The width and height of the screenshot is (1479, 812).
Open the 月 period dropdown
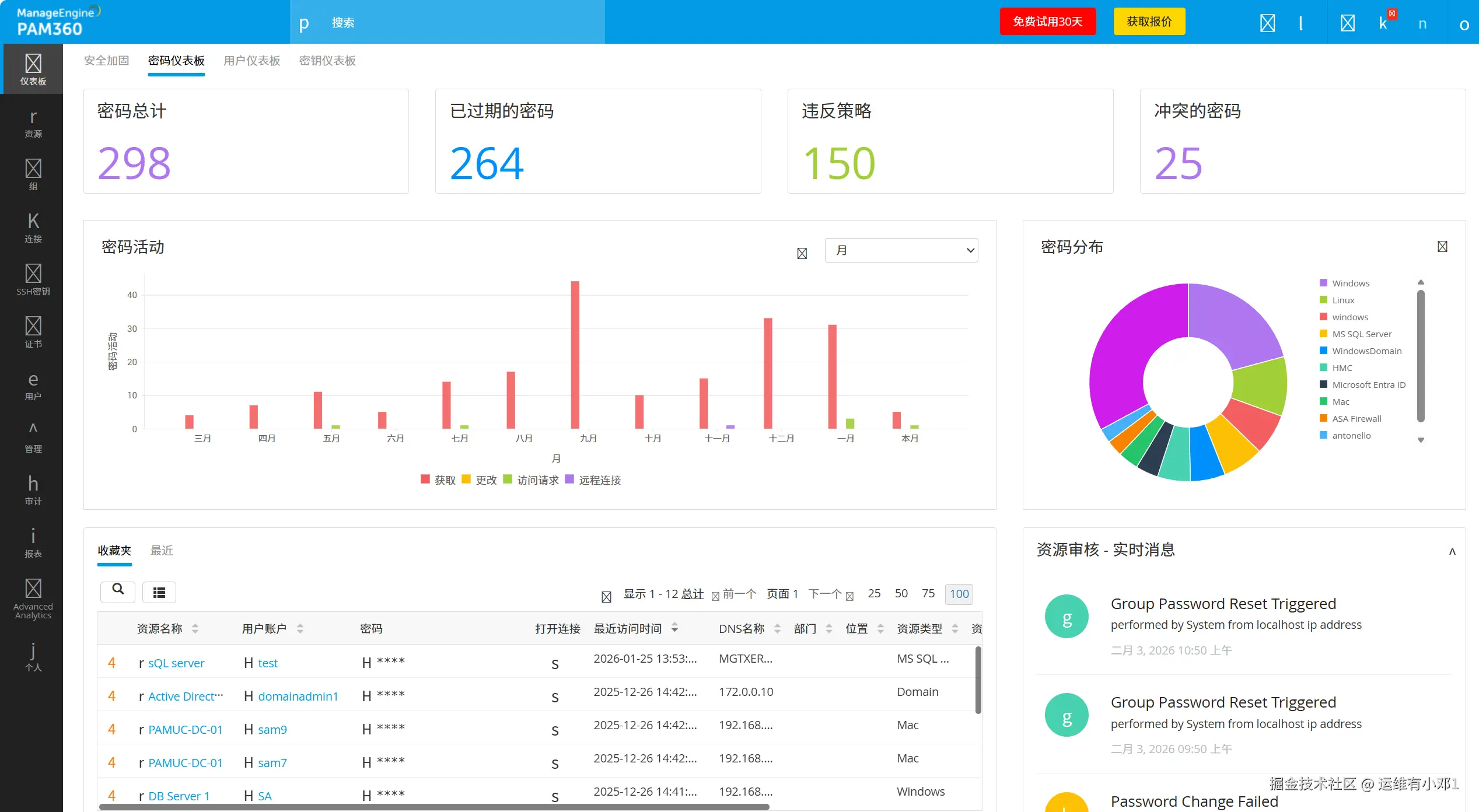pos(901,250)
